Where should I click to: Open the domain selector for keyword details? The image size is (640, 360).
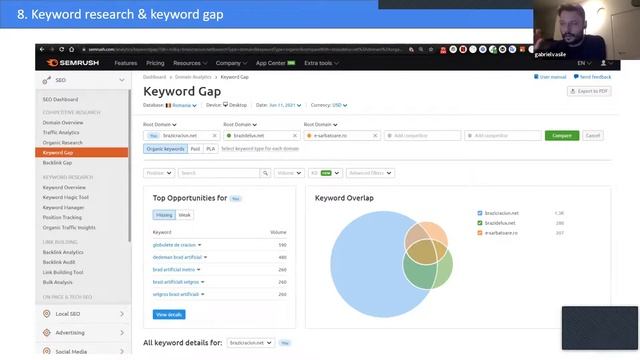[x=251, y=343]
